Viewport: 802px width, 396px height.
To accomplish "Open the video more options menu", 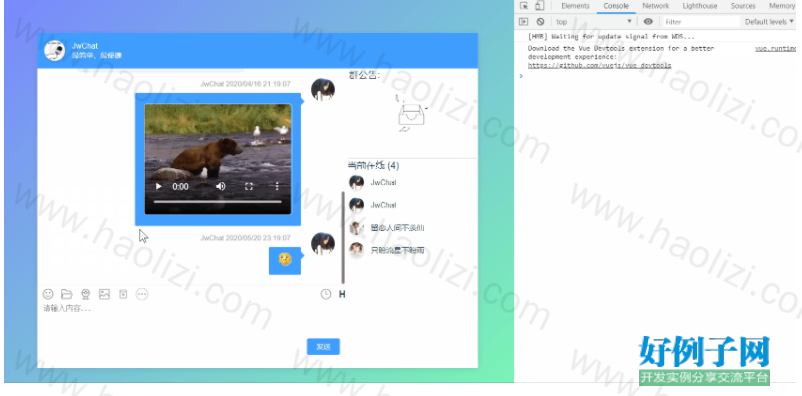I will click(277, 186).
